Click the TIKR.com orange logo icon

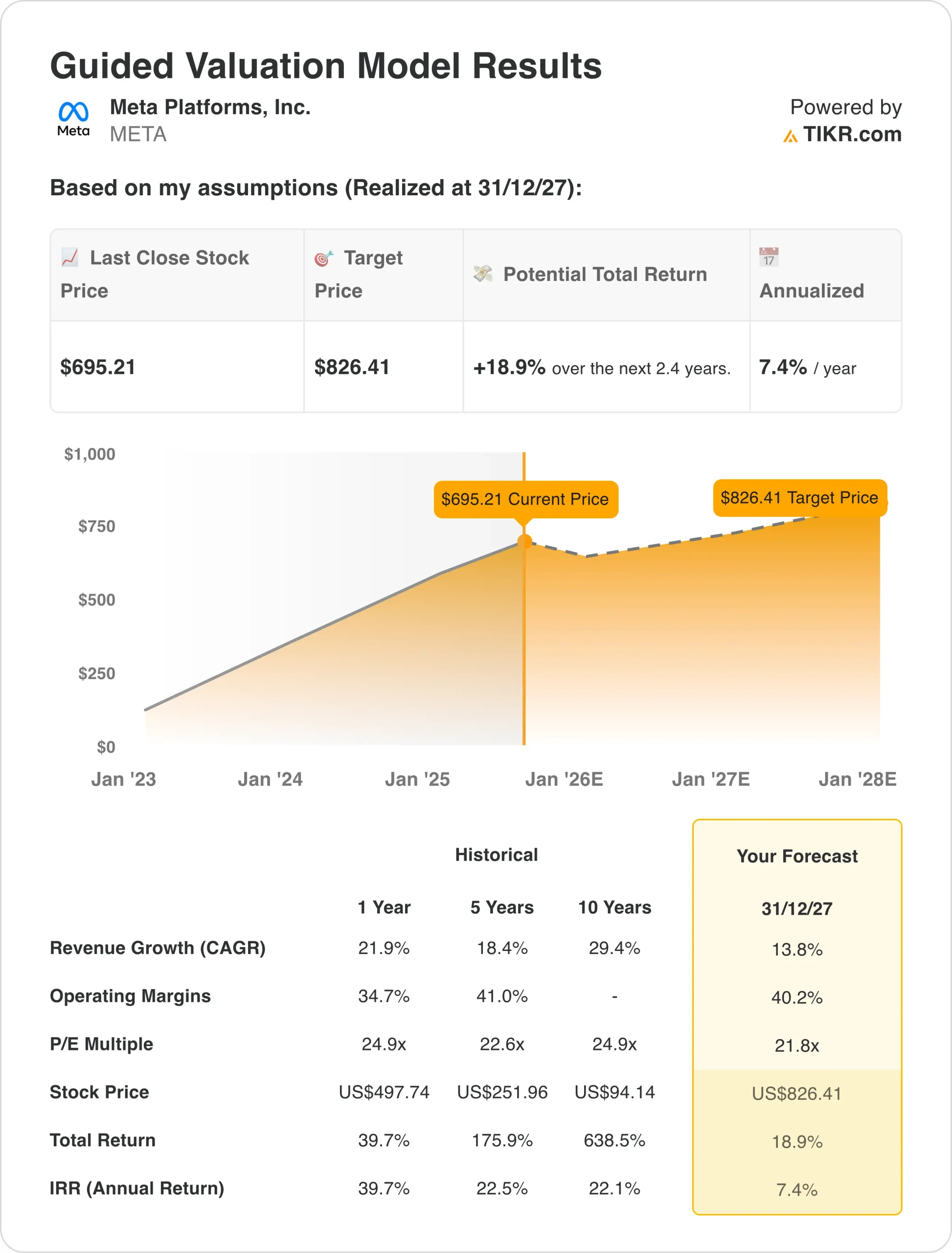[x=790, y=136]
